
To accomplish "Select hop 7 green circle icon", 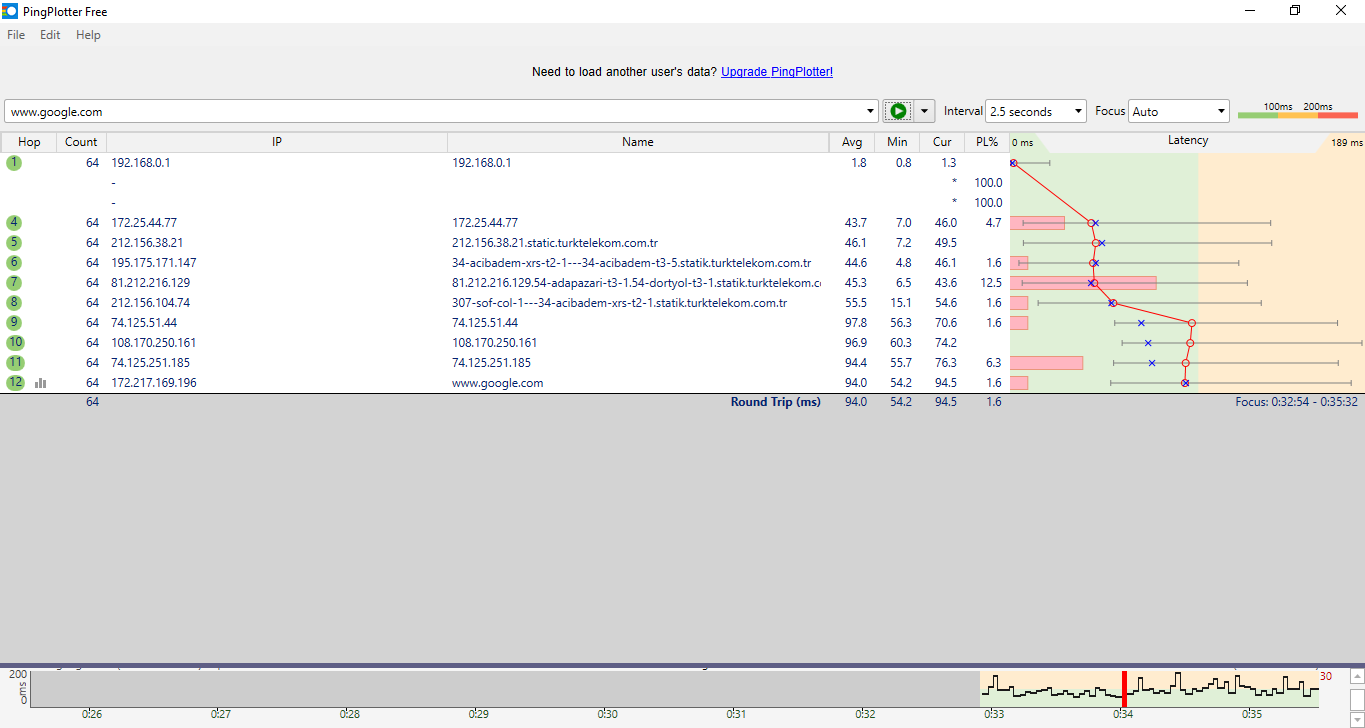I will (x=14, y=282).
